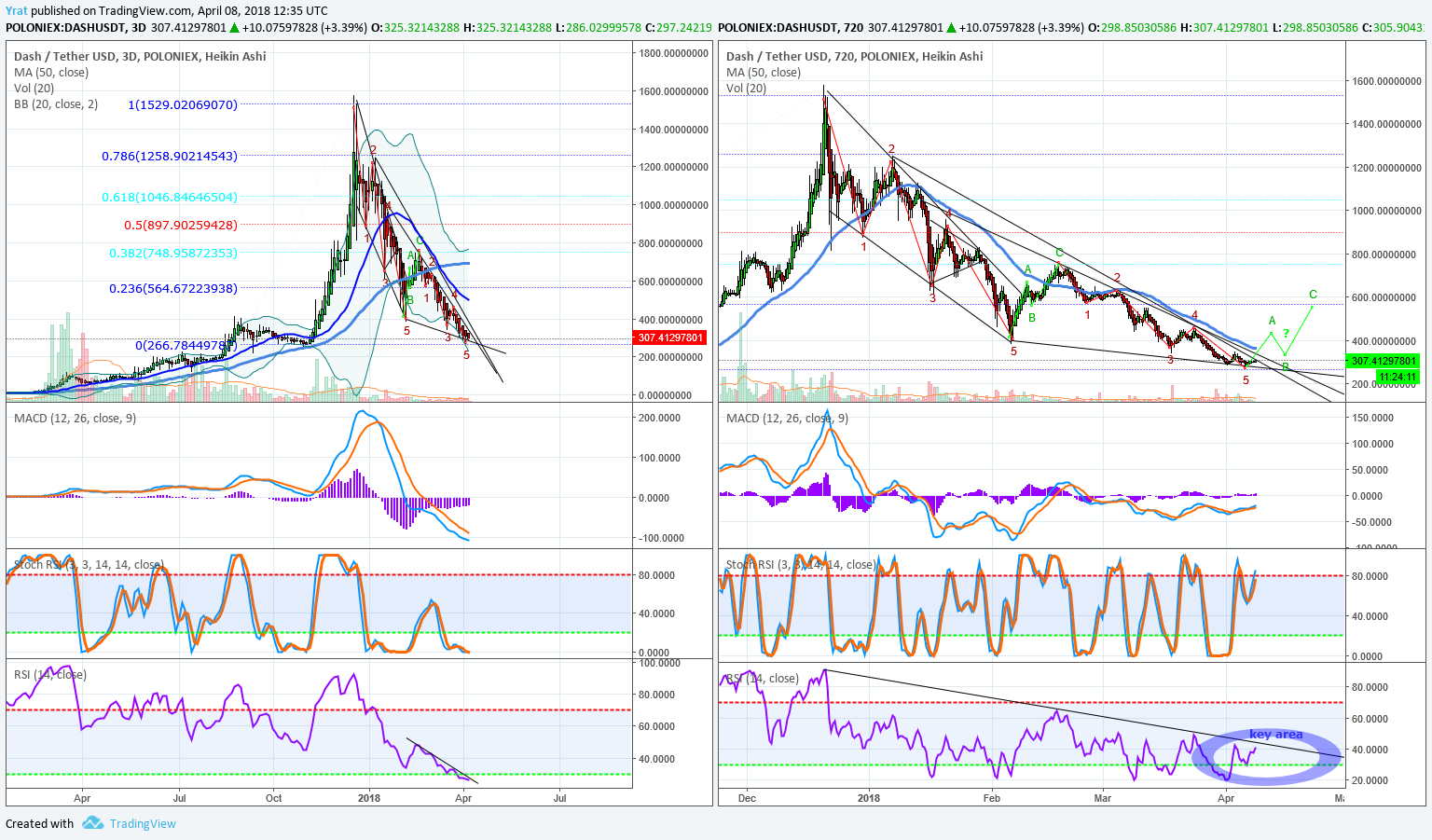This screenshot has height=840, width=1432.
Task: Click the TradingView cloud logo icon
Action: click(x=92, y=823)
